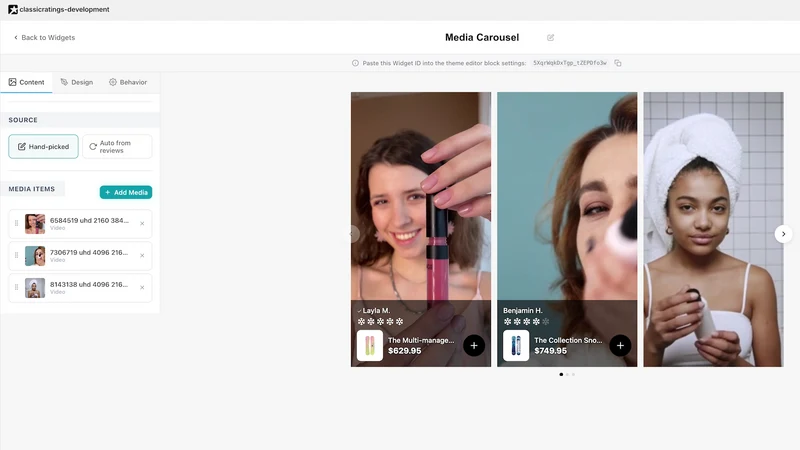Click the $749.95 price text

coord(551,351)
